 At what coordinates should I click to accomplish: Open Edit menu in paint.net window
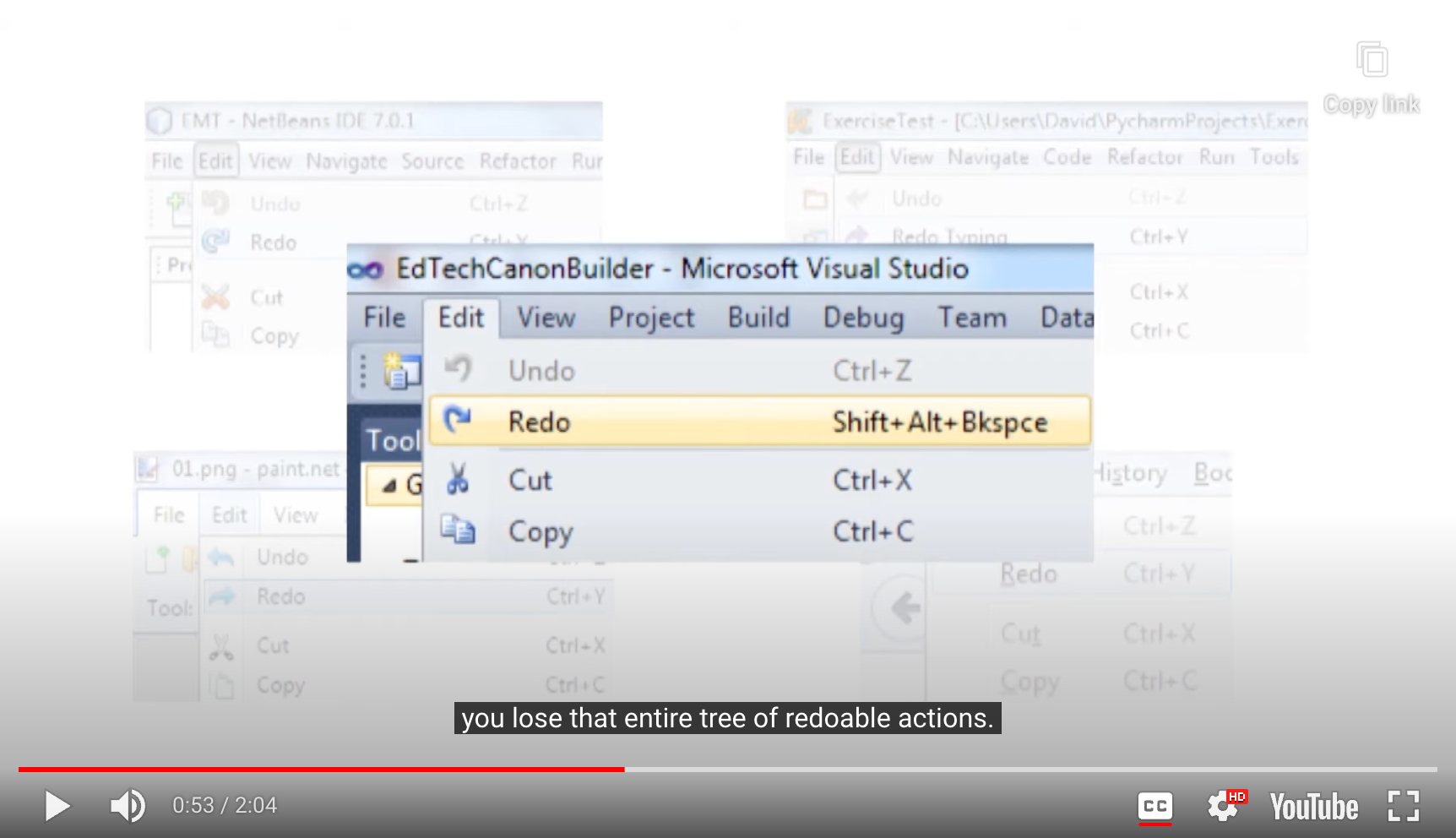coord(229,515)
